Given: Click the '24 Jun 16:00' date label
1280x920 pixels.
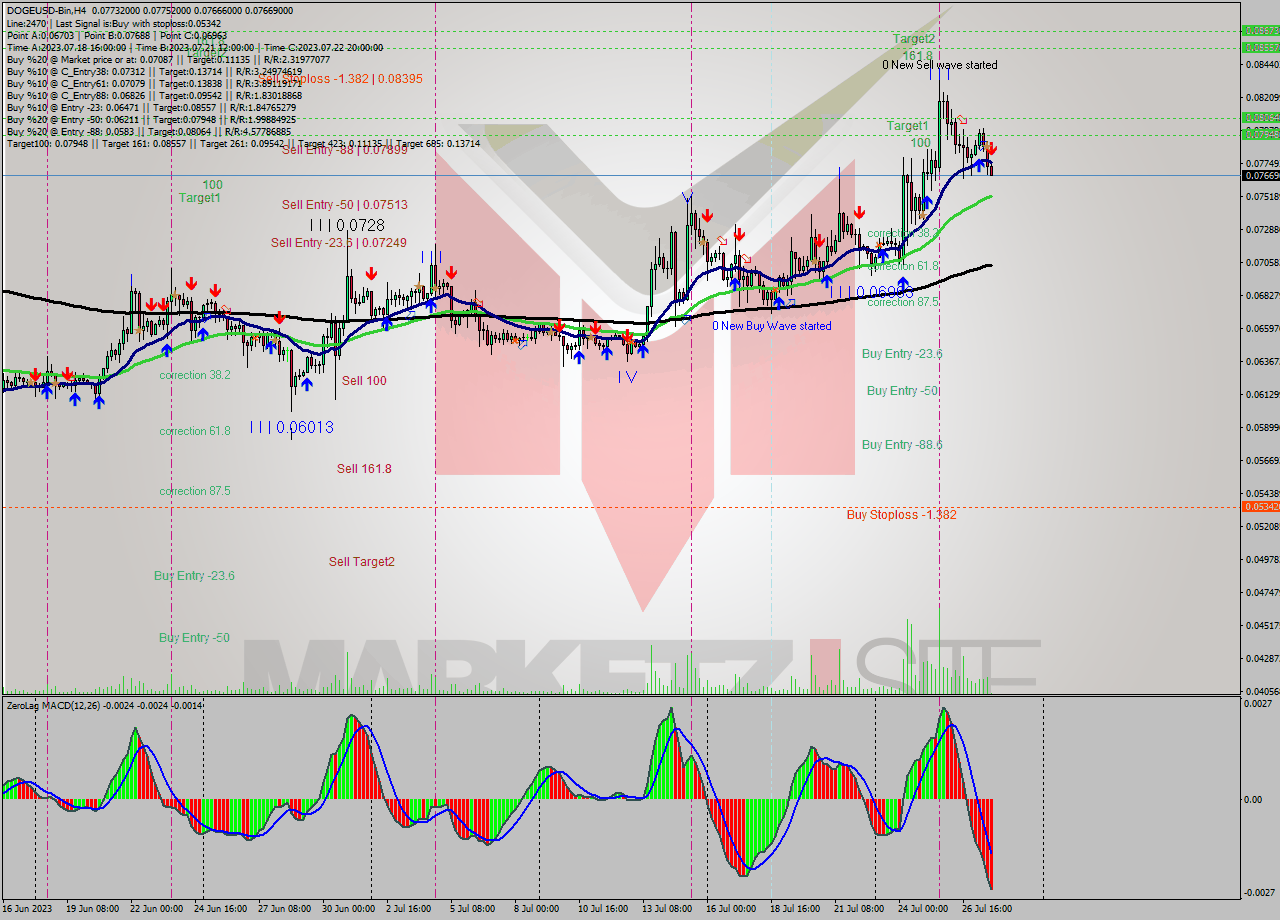Looking at the screenshot, I should [220, 909].
